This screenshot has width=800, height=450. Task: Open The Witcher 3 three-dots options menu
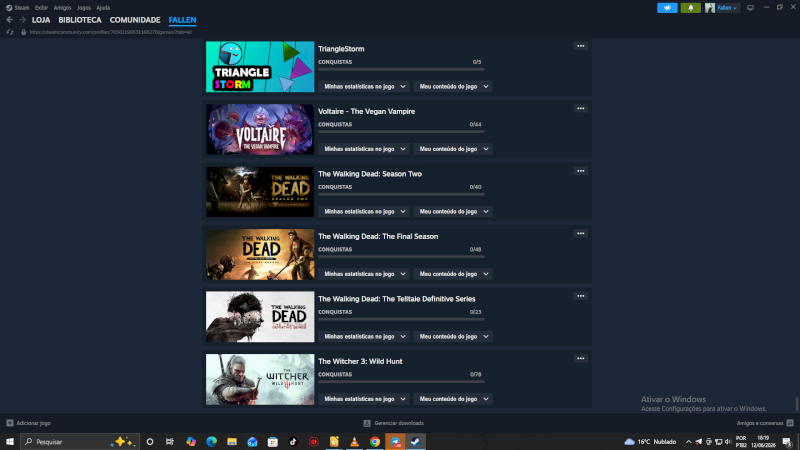coord(581,358)
